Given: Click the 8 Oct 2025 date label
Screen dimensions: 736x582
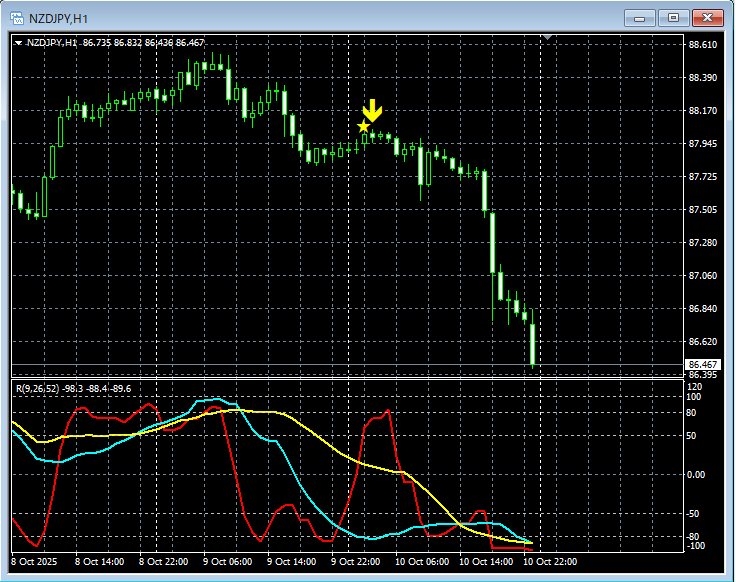Looking at the screenshot, I should (x=36, y=562).
